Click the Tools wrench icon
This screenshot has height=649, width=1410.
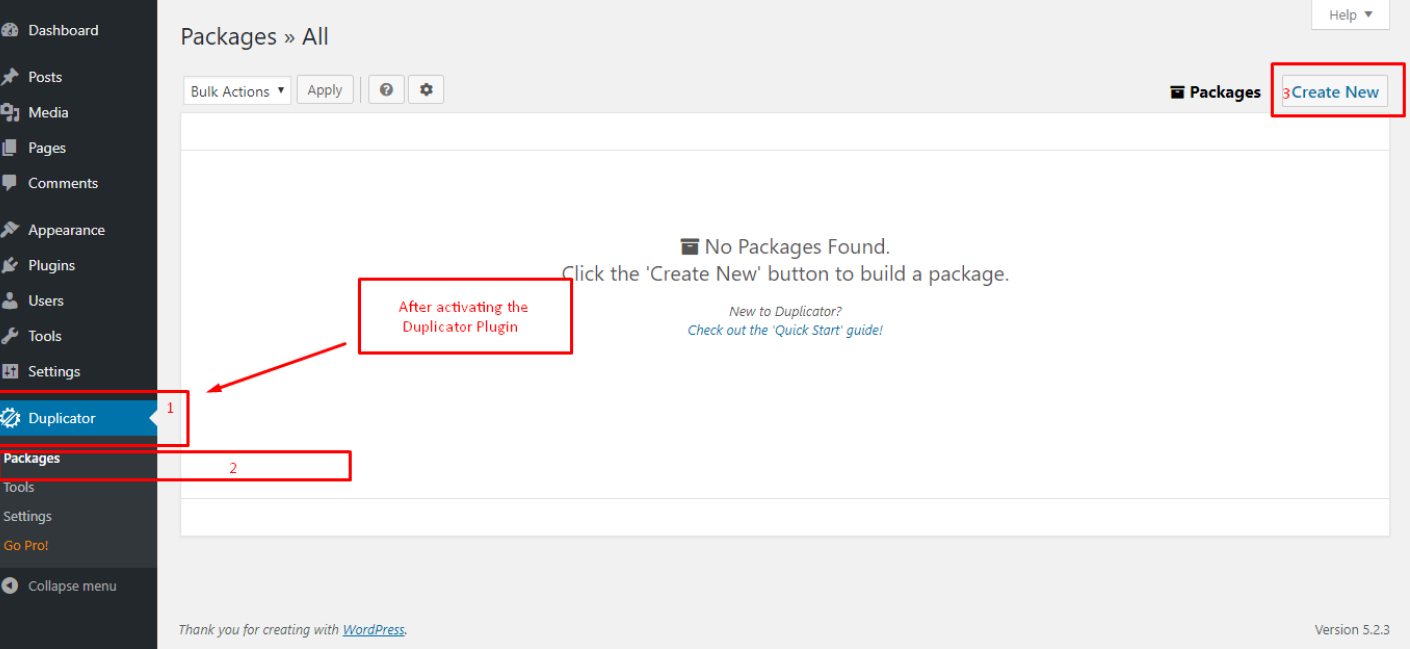tap(10, 336)
